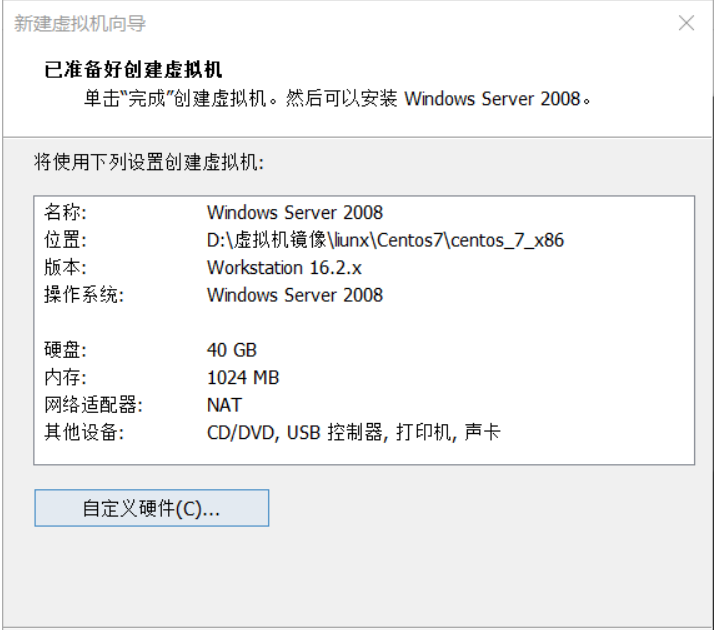
Task: Click the 已准备好创建虚拟机 heading
Action: click(x=133, y=70)
